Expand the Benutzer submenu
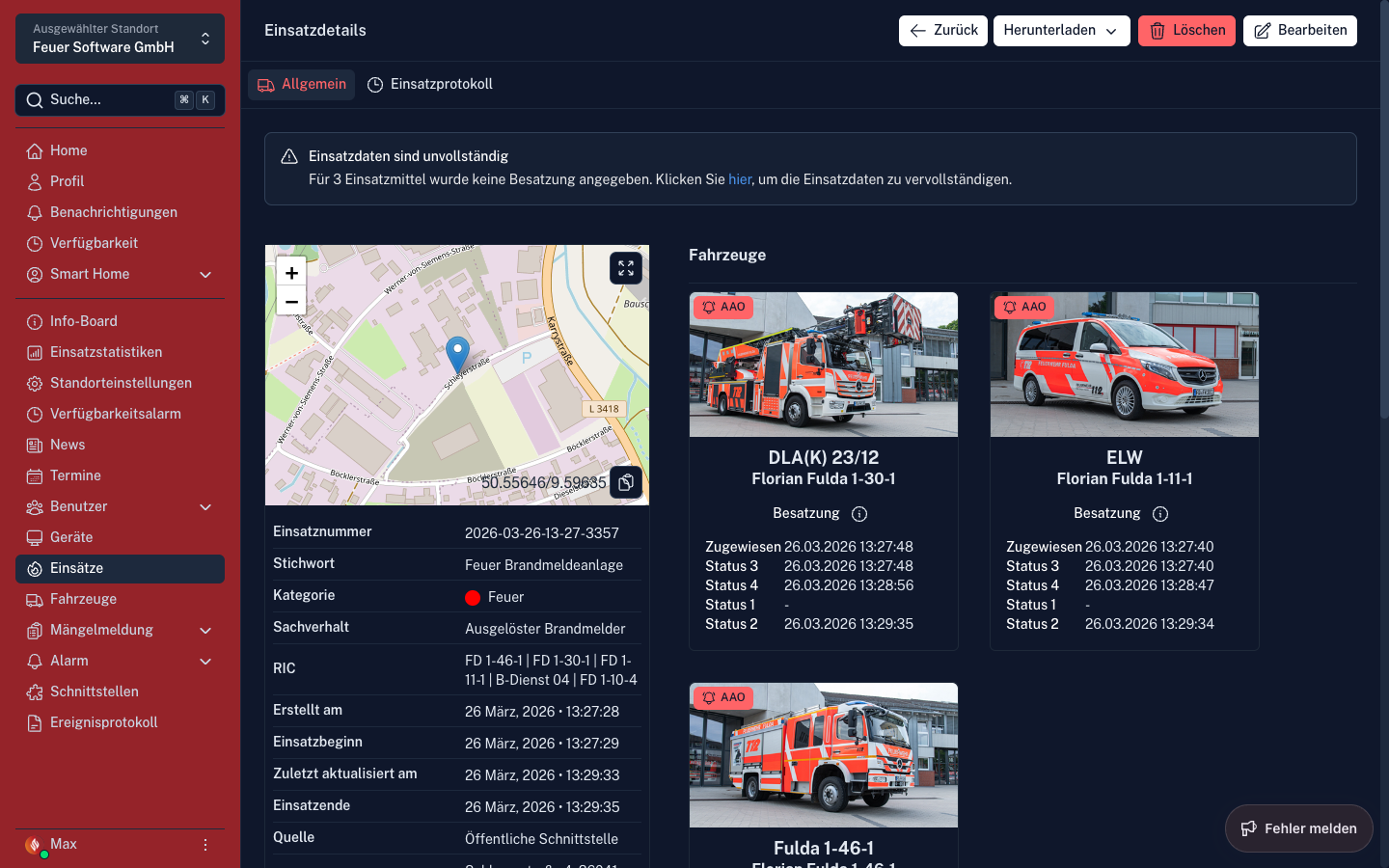This screenshot has height=868, width=1389. (205, 507)
